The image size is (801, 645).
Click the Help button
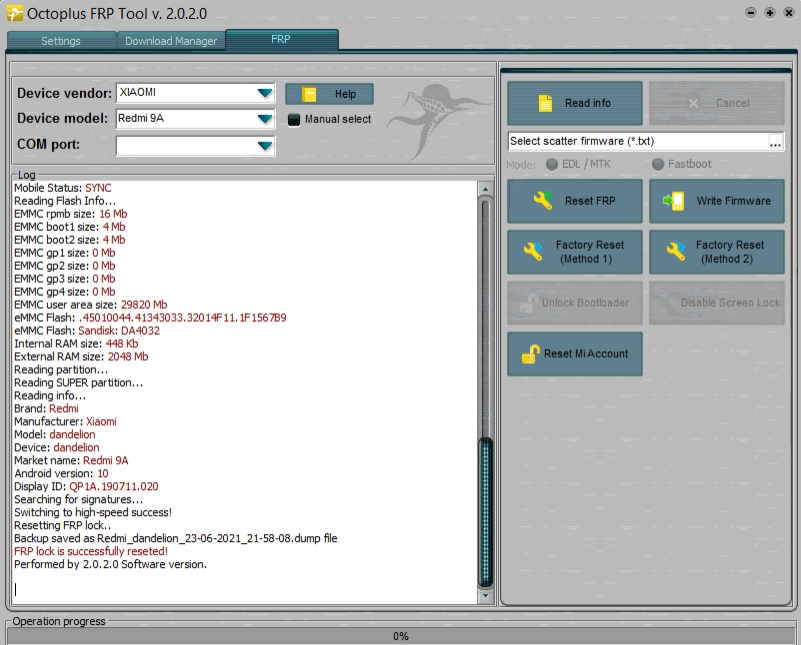(329, 94)
